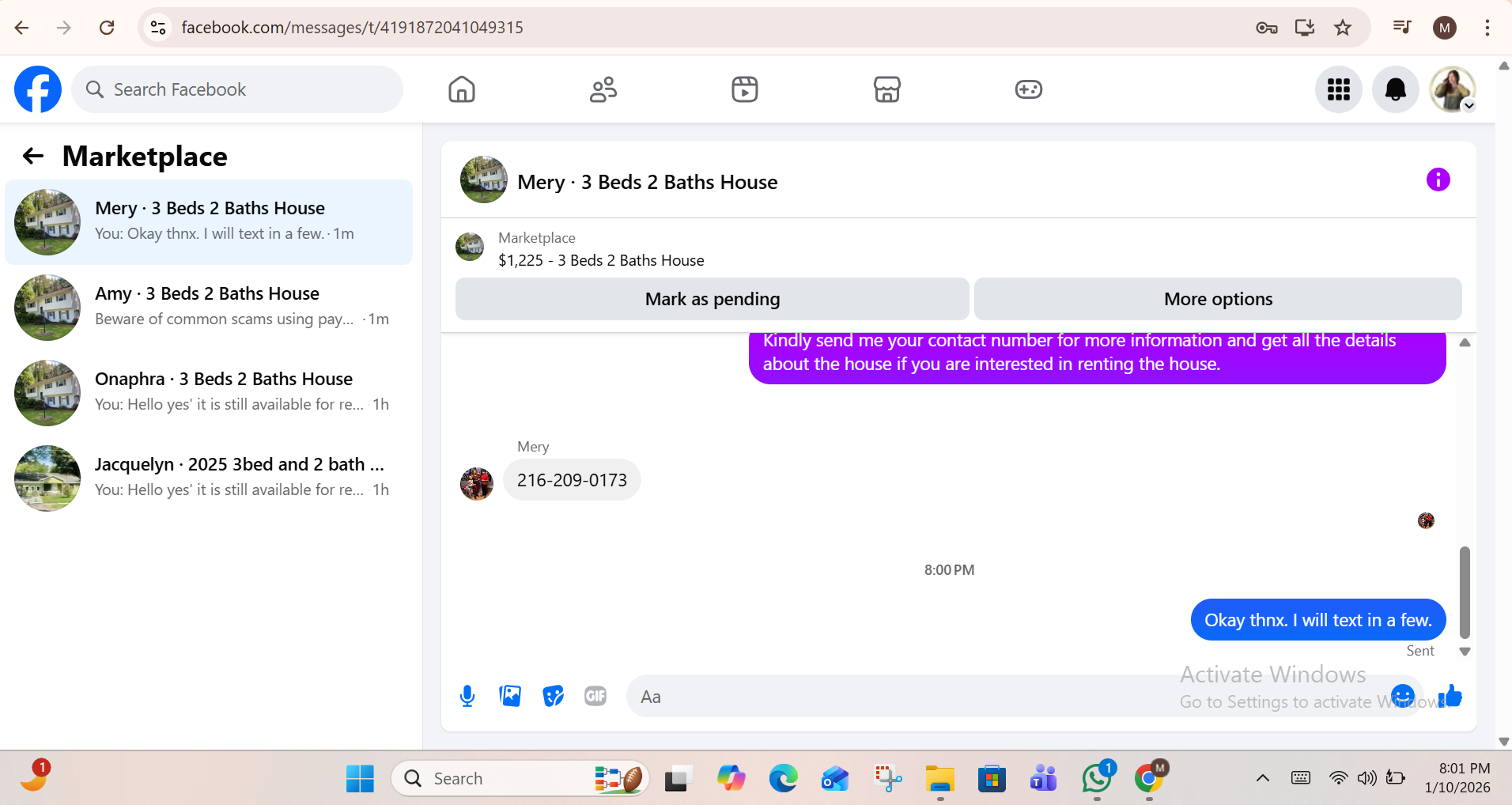
Task: Click the facebook.com address bar URL
Action: coord(352,28)
